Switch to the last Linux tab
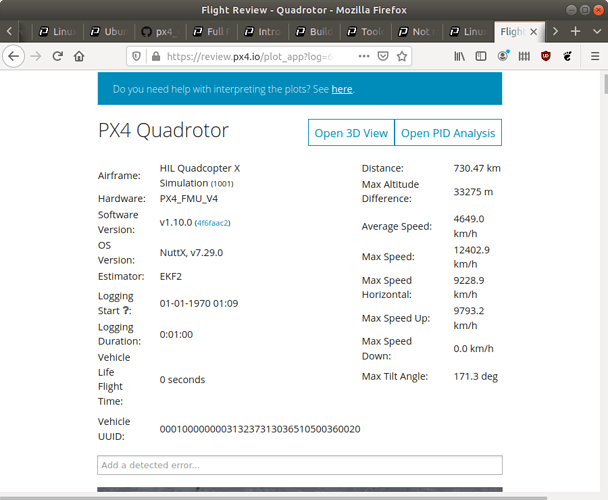 coord(468,32)
